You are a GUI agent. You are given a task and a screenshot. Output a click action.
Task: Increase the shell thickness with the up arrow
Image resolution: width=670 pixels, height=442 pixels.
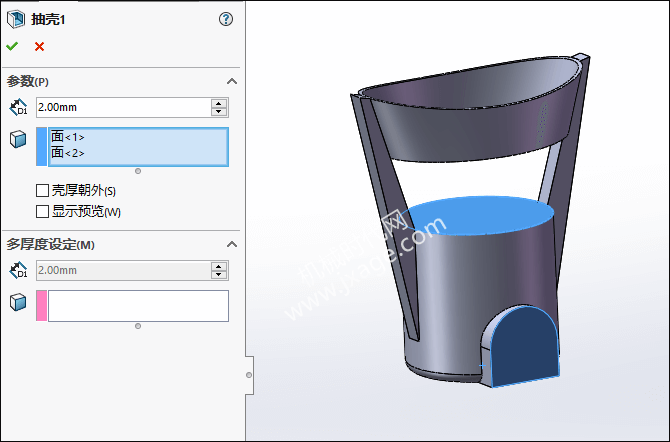[219, 103]
